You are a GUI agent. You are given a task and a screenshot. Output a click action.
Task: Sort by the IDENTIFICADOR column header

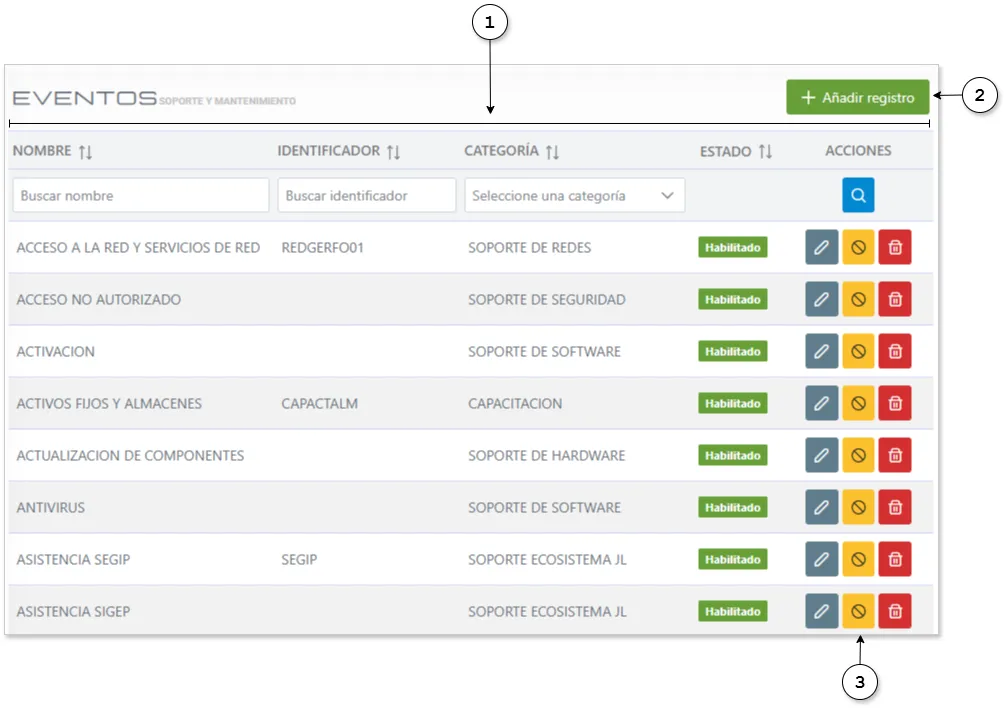click(393, 152)
